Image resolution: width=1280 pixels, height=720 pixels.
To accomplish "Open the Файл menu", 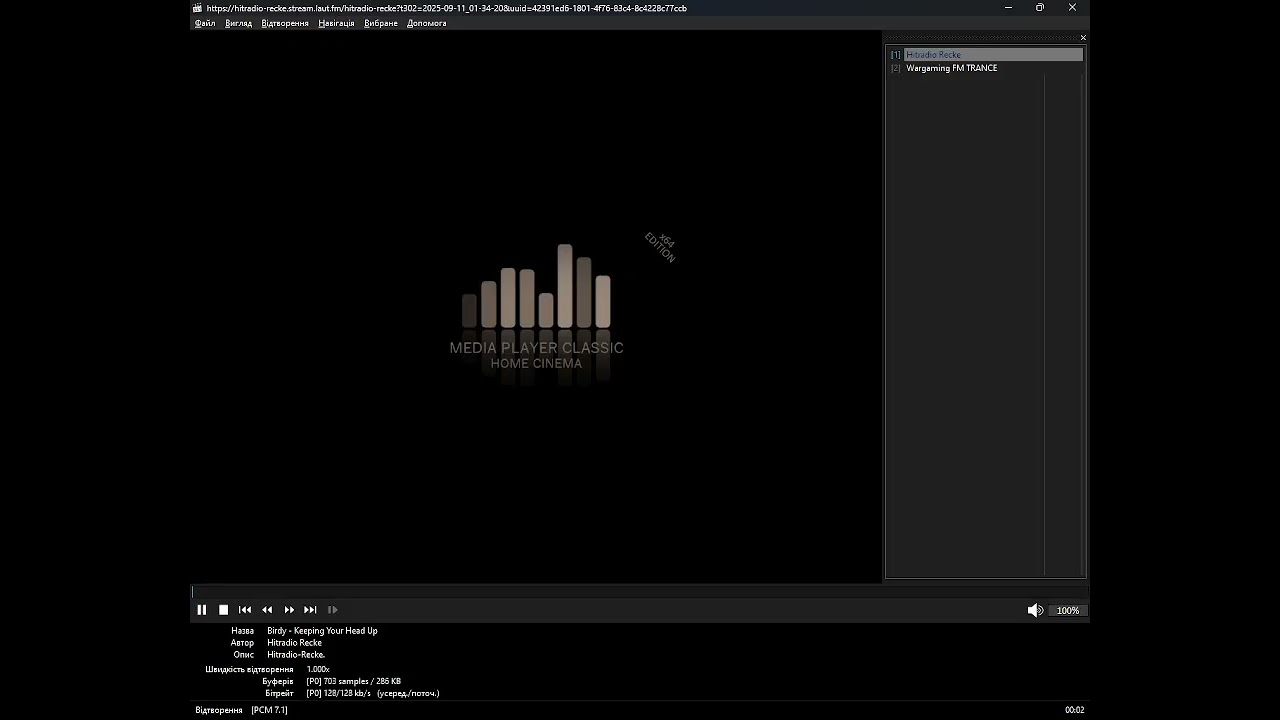I will pos(205,23).
